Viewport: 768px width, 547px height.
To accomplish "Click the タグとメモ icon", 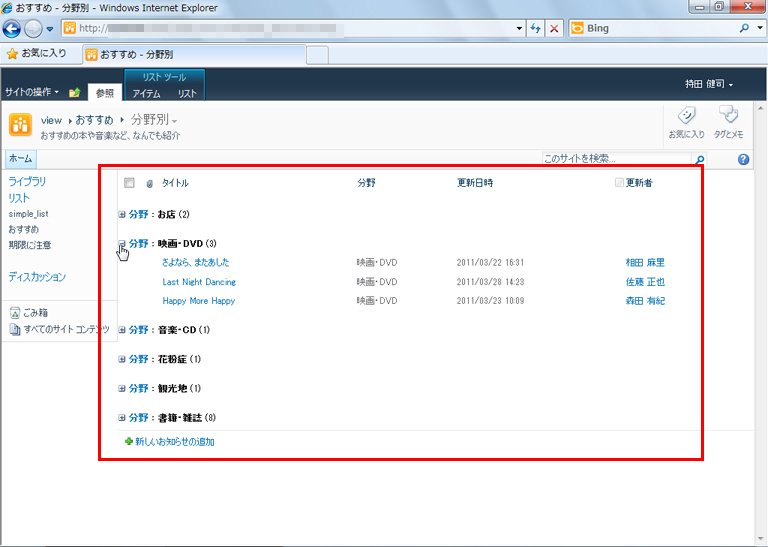I will [728, 121].
